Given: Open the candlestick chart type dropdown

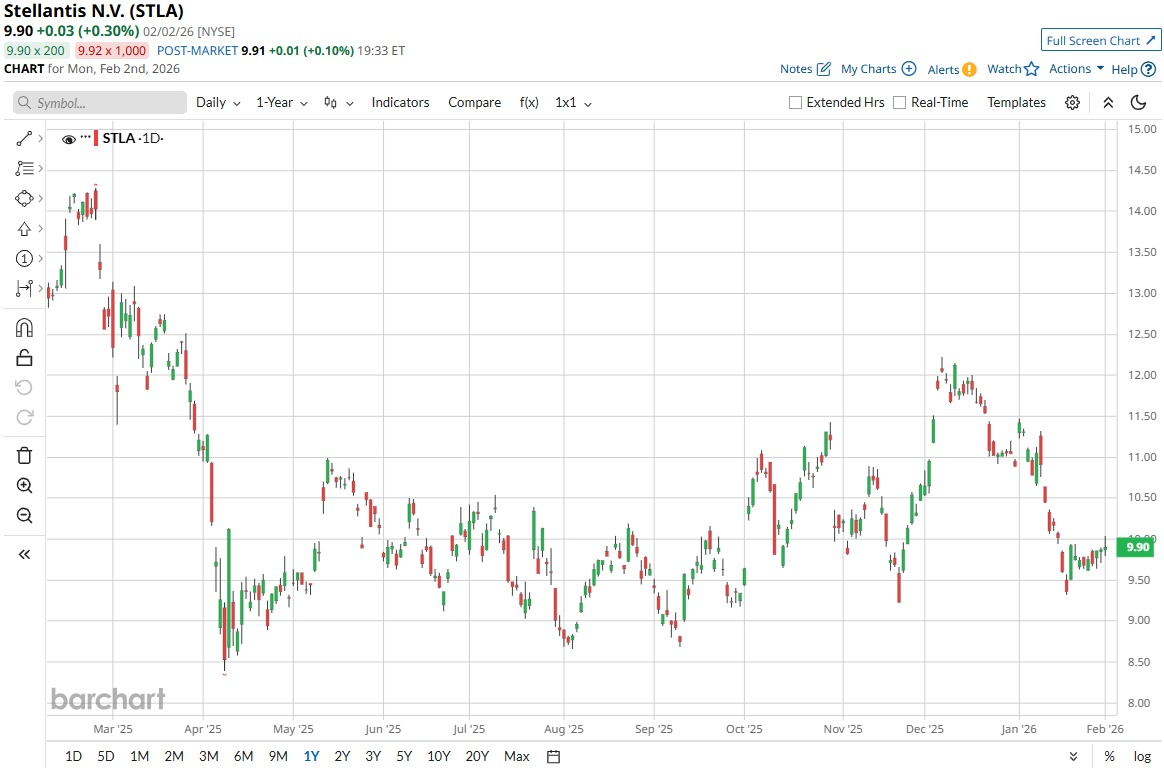Looking at the screenshot, I should pyautogui.click(x=339, y=102).
